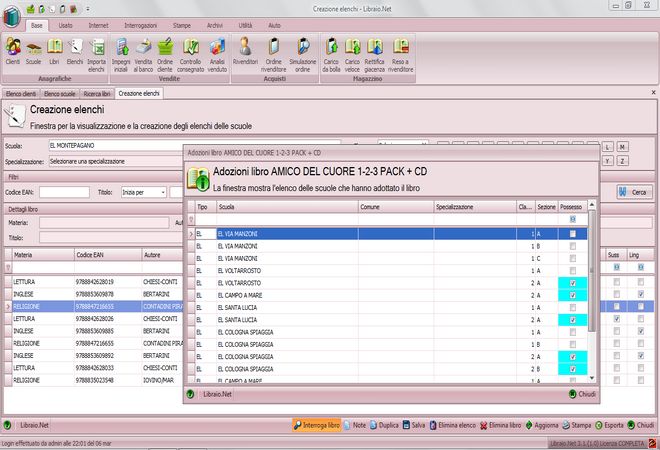Launch Importa elenchi from the ribbon
This screenshot has height=450, width=660.
pyautogui.click(x=96, y=55)
